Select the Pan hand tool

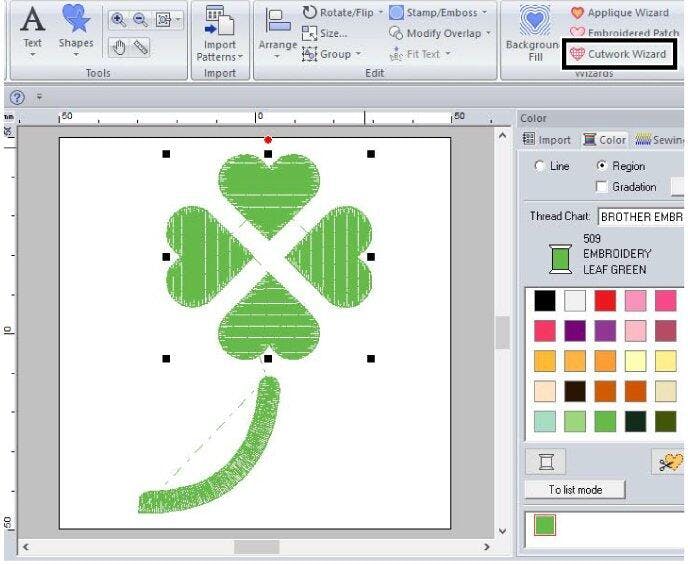(119, 46)
